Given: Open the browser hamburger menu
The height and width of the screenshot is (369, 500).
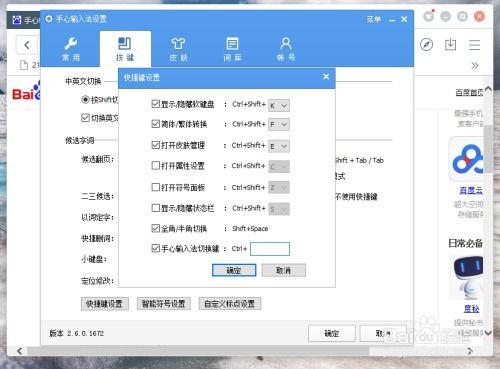Looking at the screenshot, I should (x=474, y=45).
